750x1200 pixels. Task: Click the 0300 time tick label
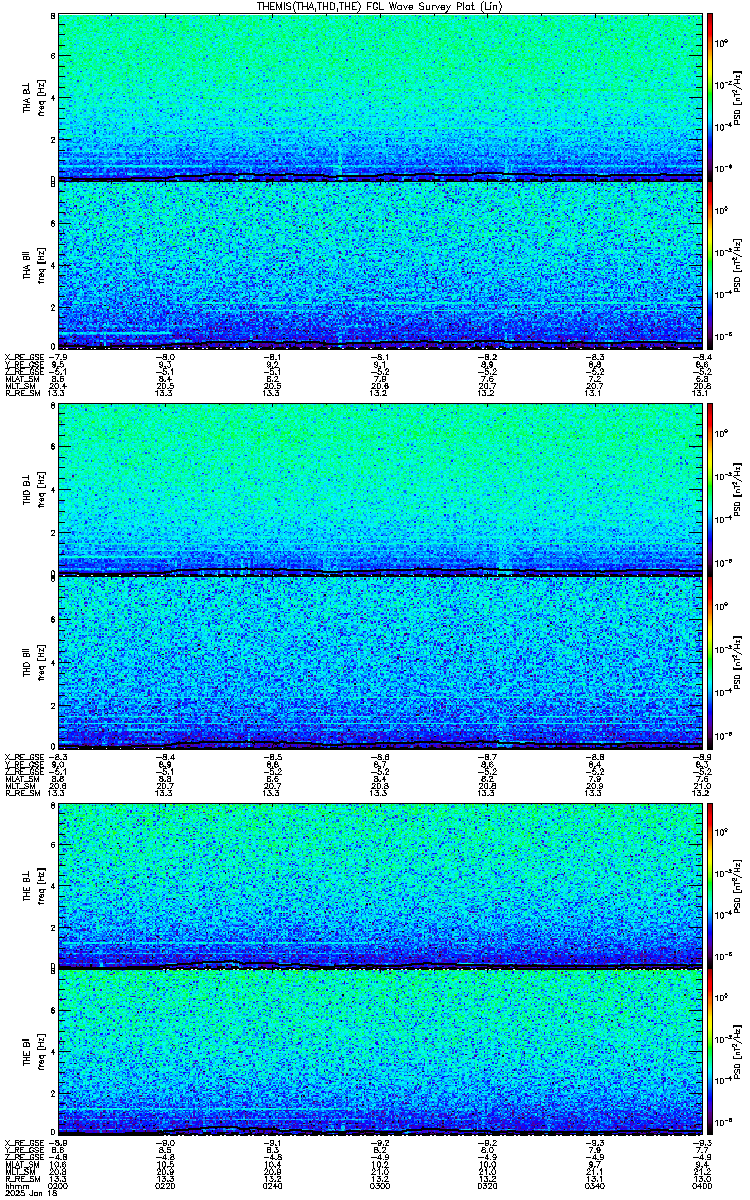[x=379, y=1185]
